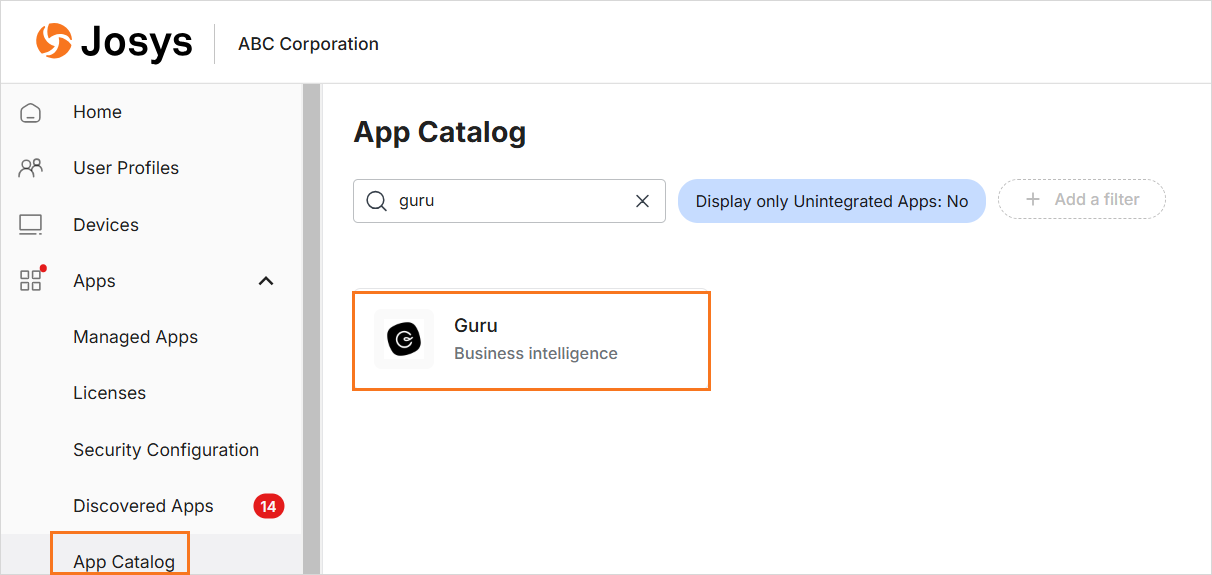Click the guru search field
1212x575 pixels.
point(509,201)
